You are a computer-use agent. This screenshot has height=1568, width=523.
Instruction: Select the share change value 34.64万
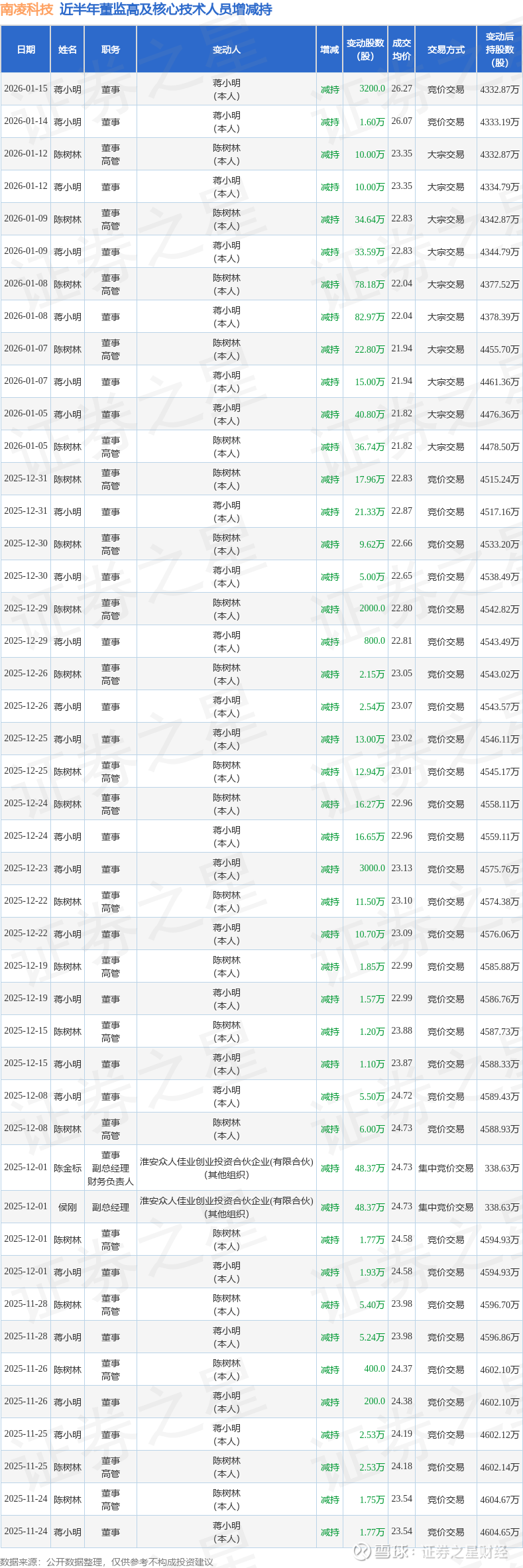(370, 219)
